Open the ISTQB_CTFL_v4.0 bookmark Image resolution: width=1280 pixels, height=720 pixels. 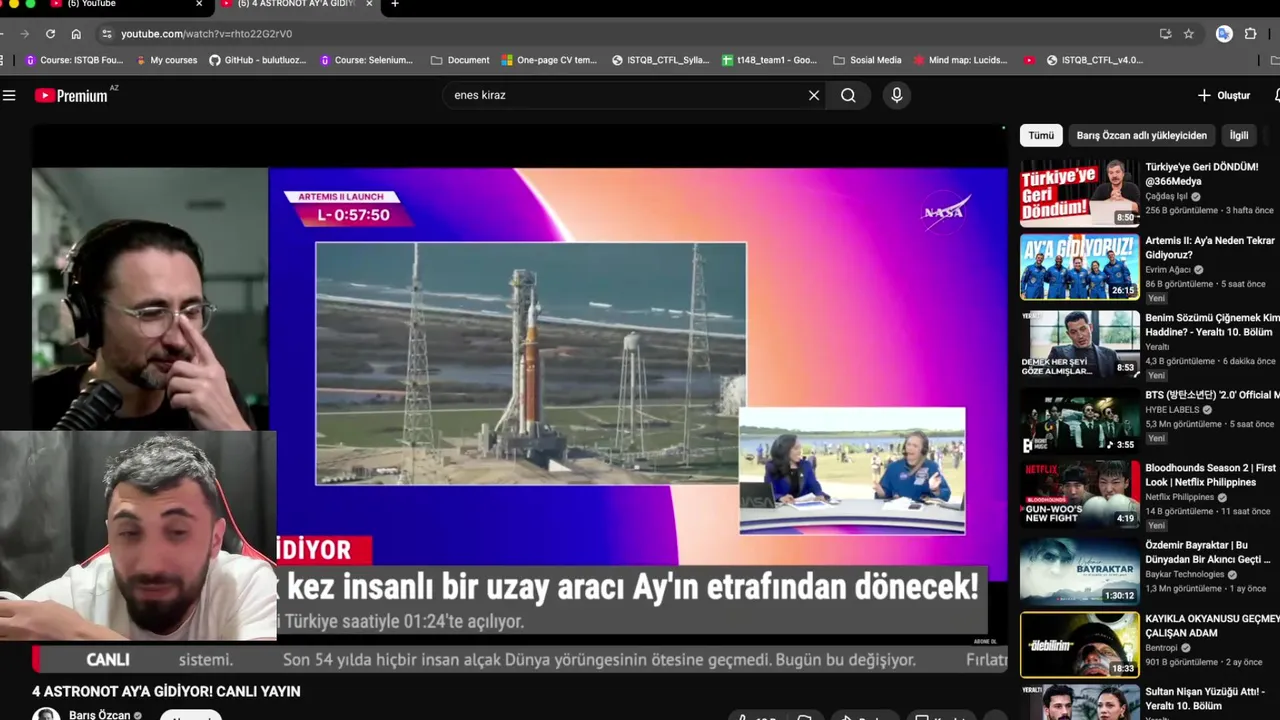pos(1094,60)
